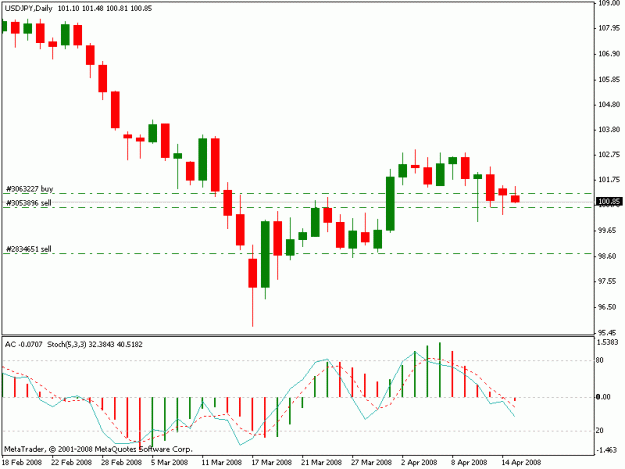Click the 27 Mar 2008 date label
This screenshot has height=469, width=625.
[371, 462]
